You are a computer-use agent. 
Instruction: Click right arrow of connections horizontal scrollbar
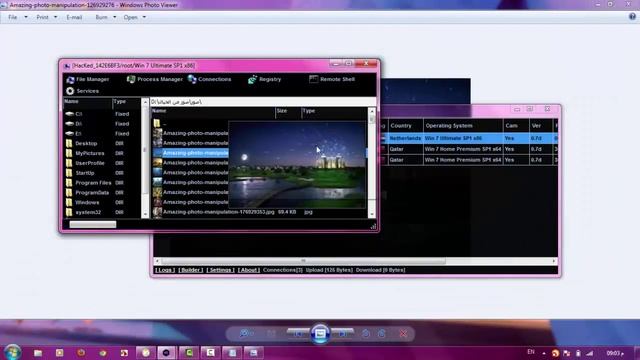point(554,261)
